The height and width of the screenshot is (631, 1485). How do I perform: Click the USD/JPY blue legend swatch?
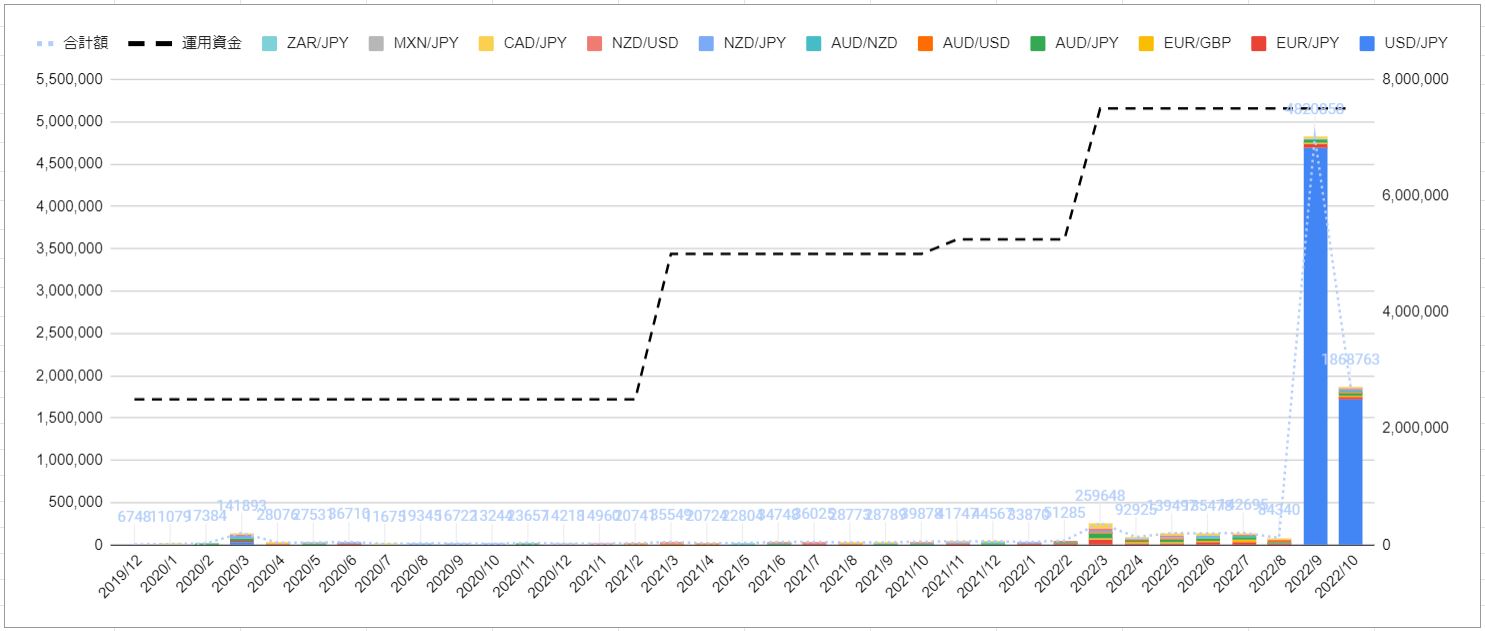click(x=1369, y=43)
